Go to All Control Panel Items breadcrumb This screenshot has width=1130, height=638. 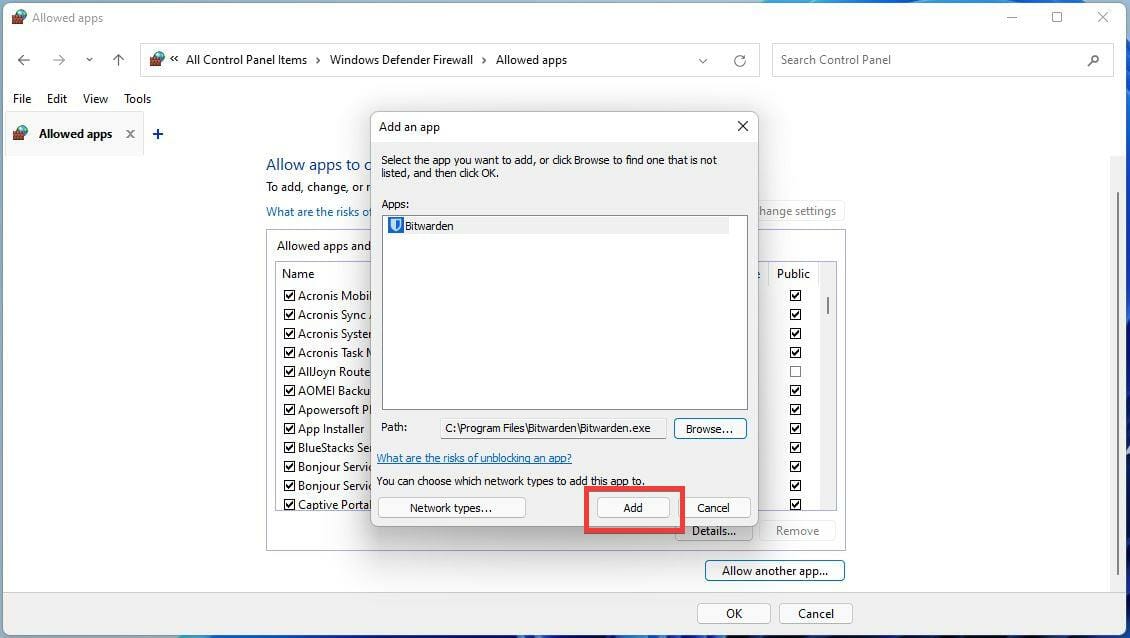(x=246, y=60)
